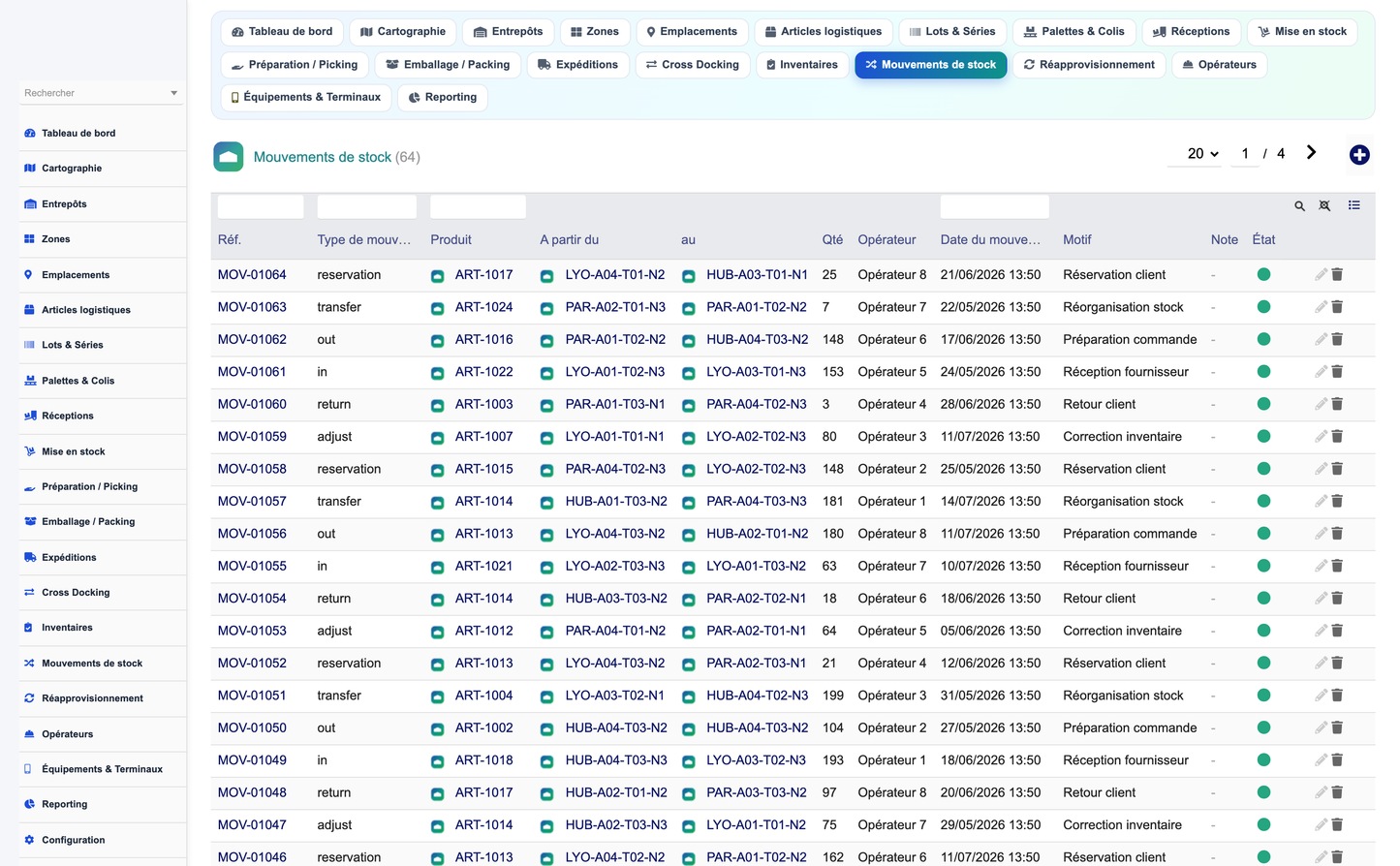1400x866 pixels.
Task: Click 'Opérateur 4' in MOV-01060 row
Action: coord(891,405)
